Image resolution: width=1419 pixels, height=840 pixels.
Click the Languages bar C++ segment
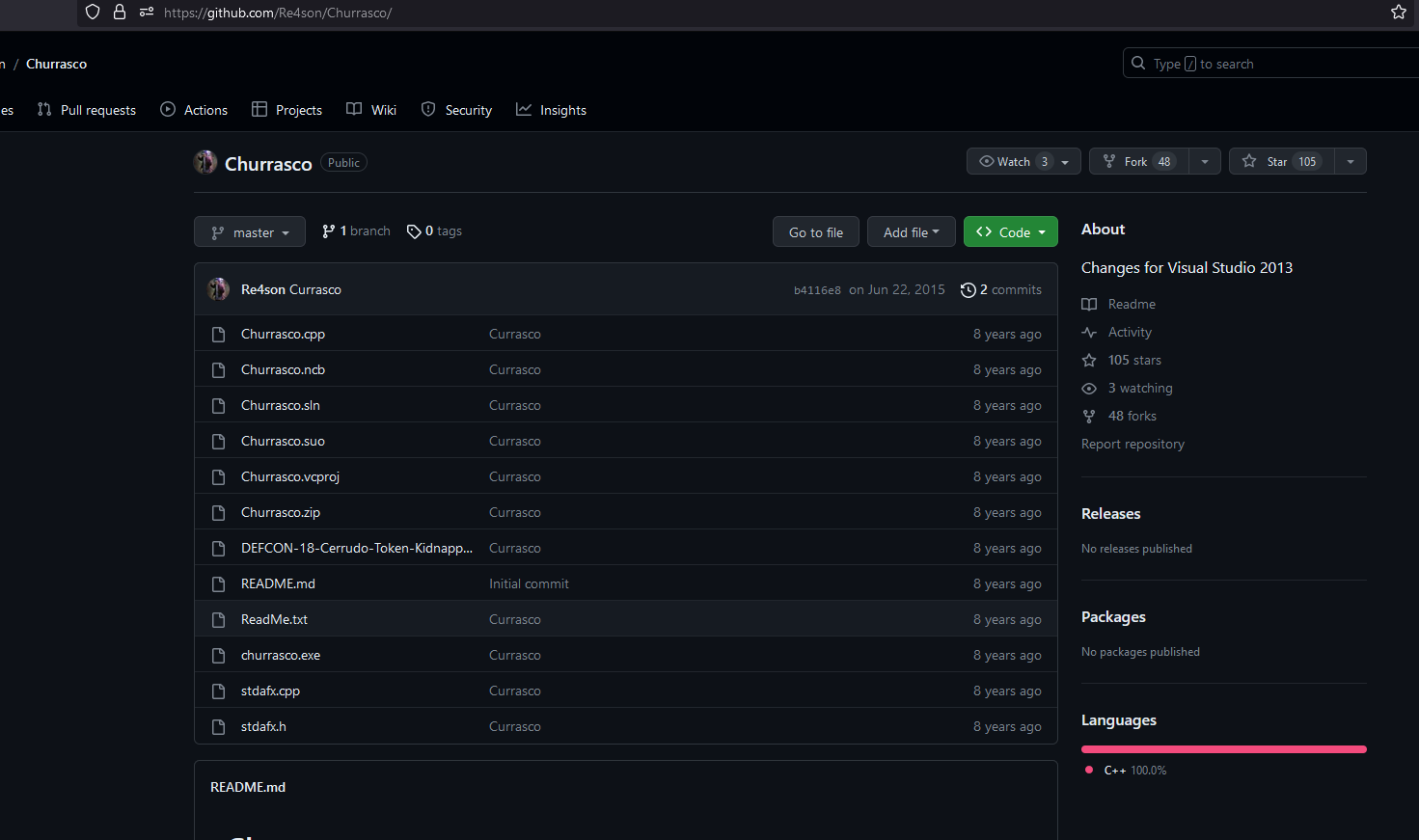1224,749
